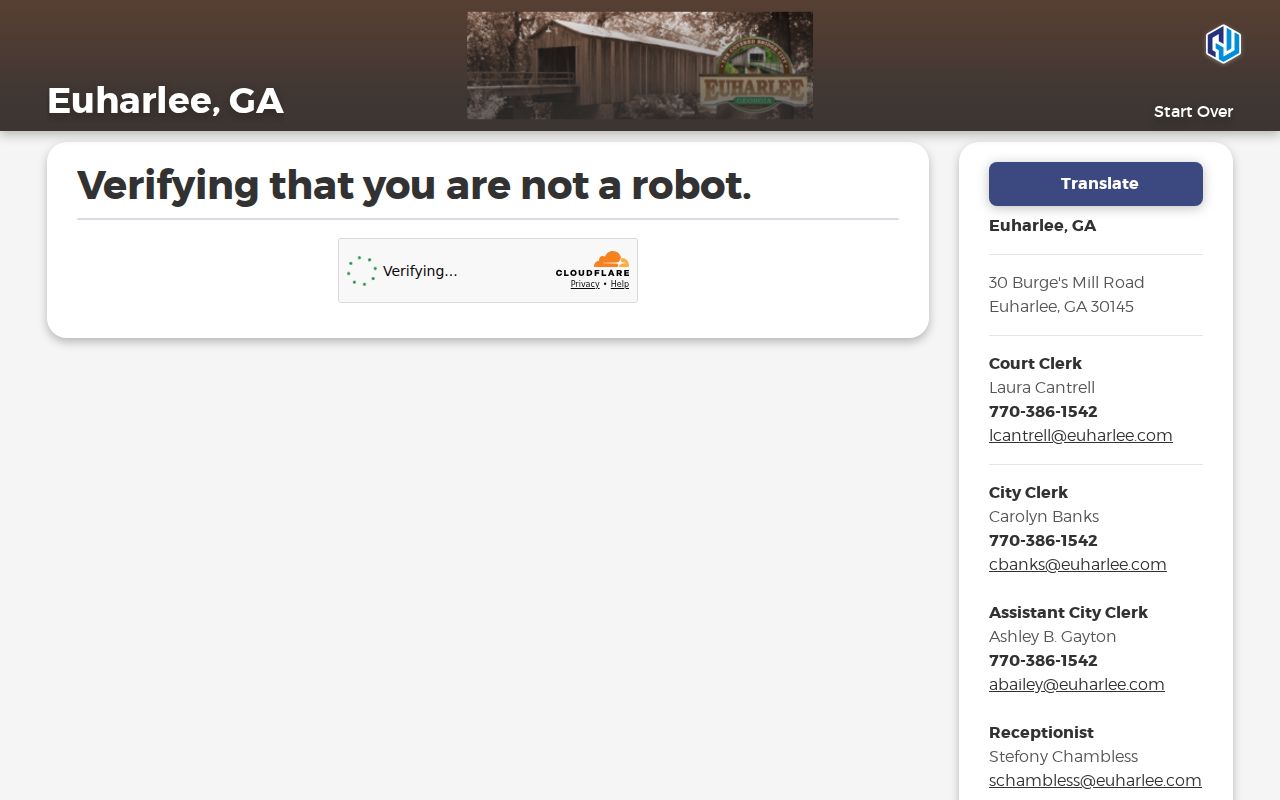This screenshot has height=800, width=1280.
Task: Click the City Clerk label
Action: pyautogui.click(x=1028, y=493)
